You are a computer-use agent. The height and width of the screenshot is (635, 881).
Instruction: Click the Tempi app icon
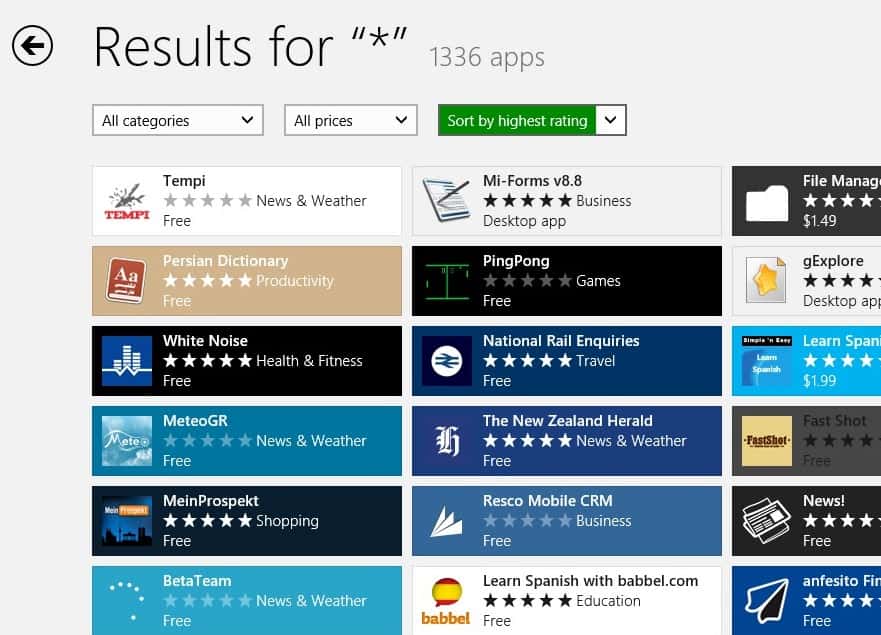click(x=127, y=201)
